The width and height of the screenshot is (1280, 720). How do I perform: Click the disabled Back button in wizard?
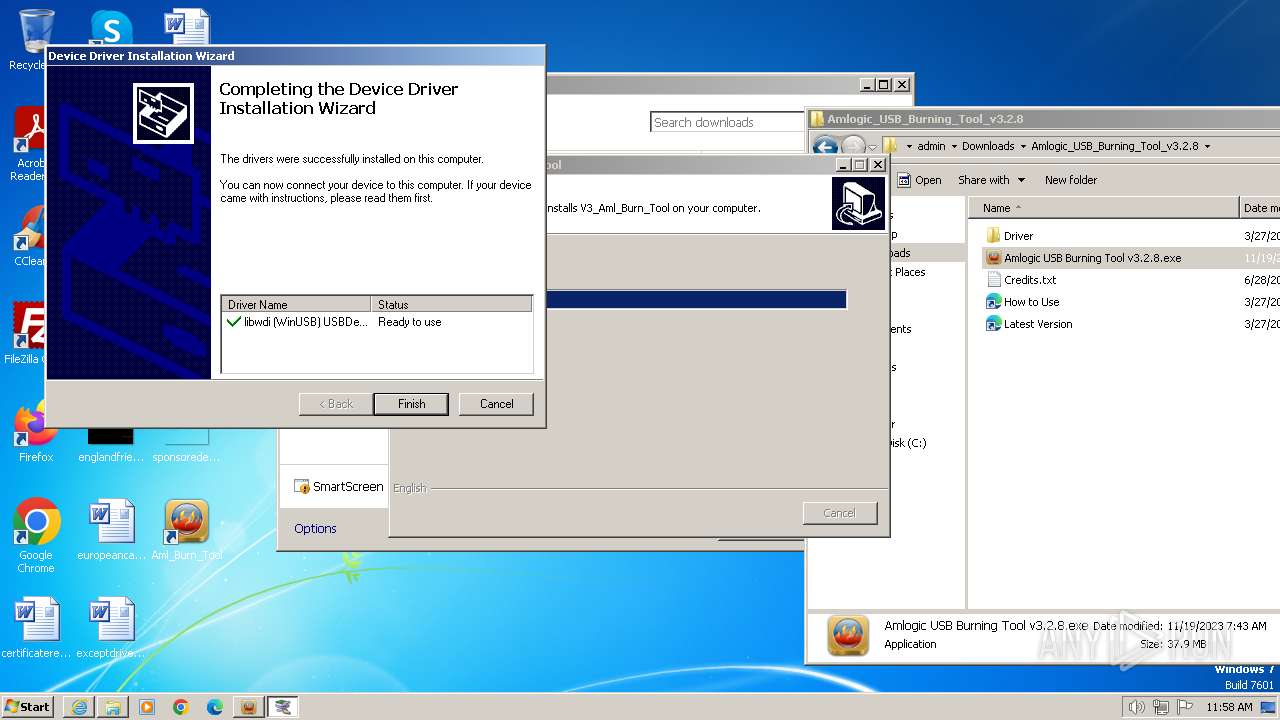coord(335,404)
